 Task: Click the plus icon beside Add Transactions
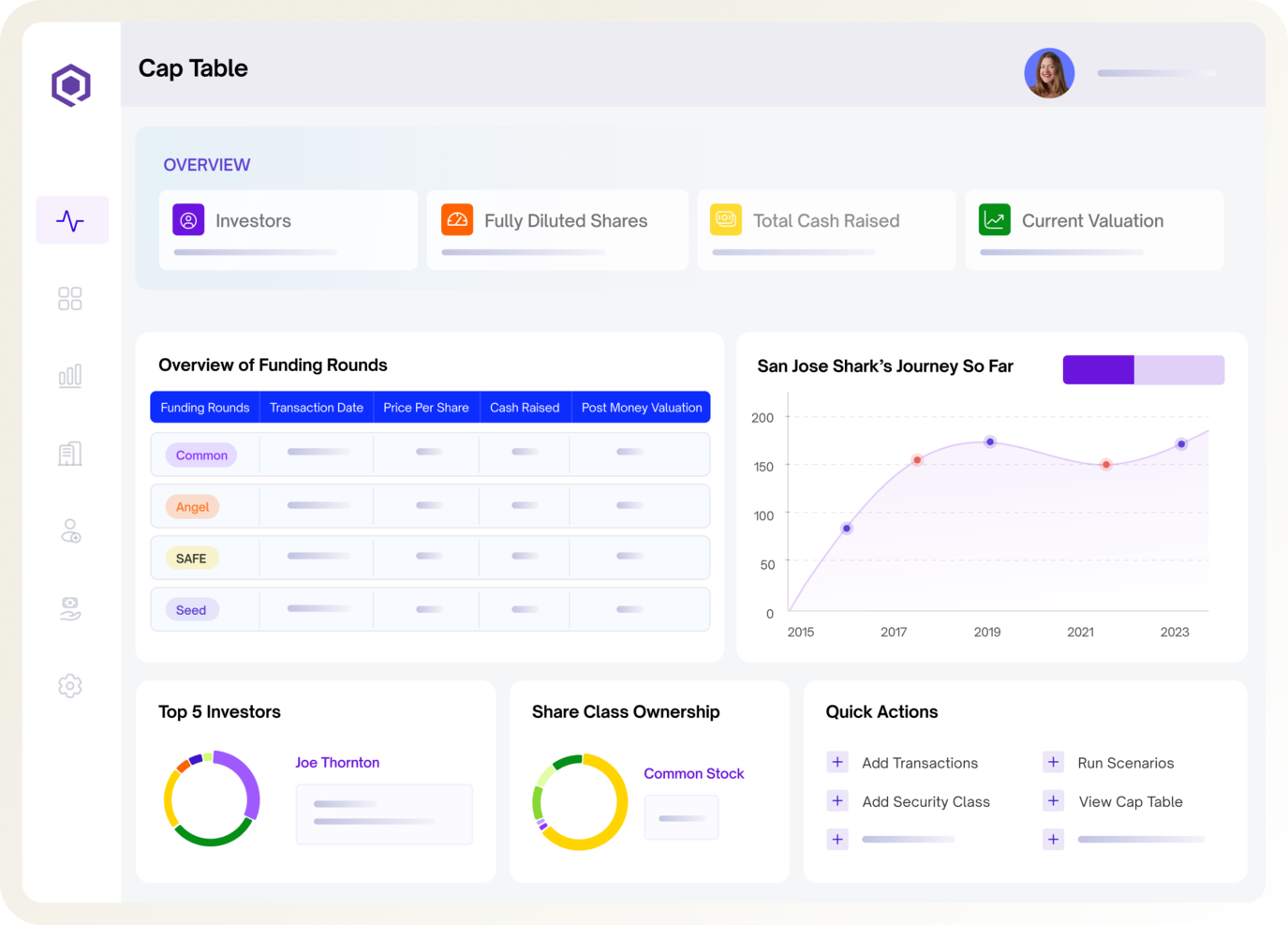pyautogui.click(x=837, y=762)
